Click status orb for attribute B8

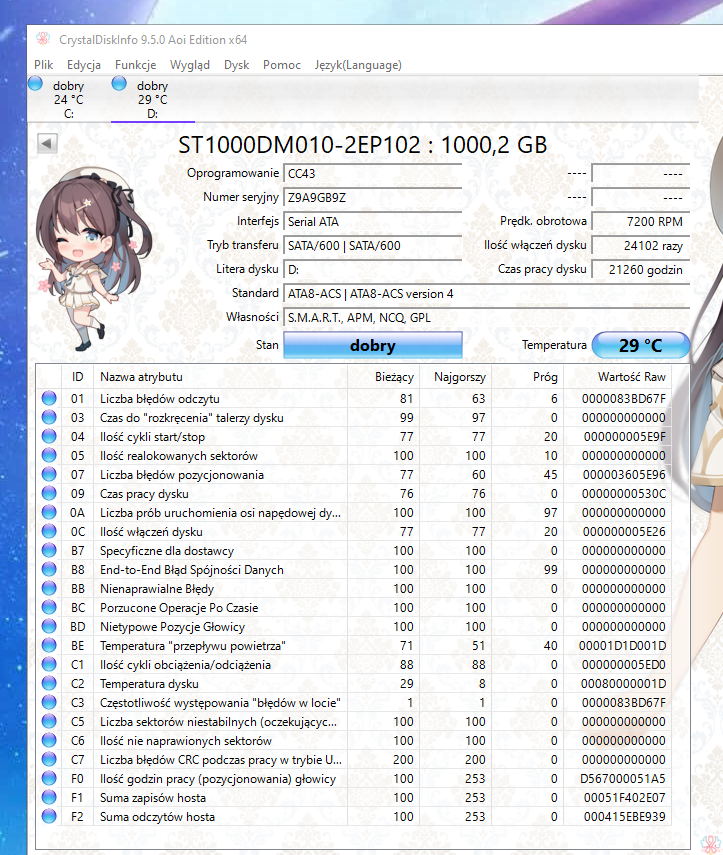[x=49, y=569]
